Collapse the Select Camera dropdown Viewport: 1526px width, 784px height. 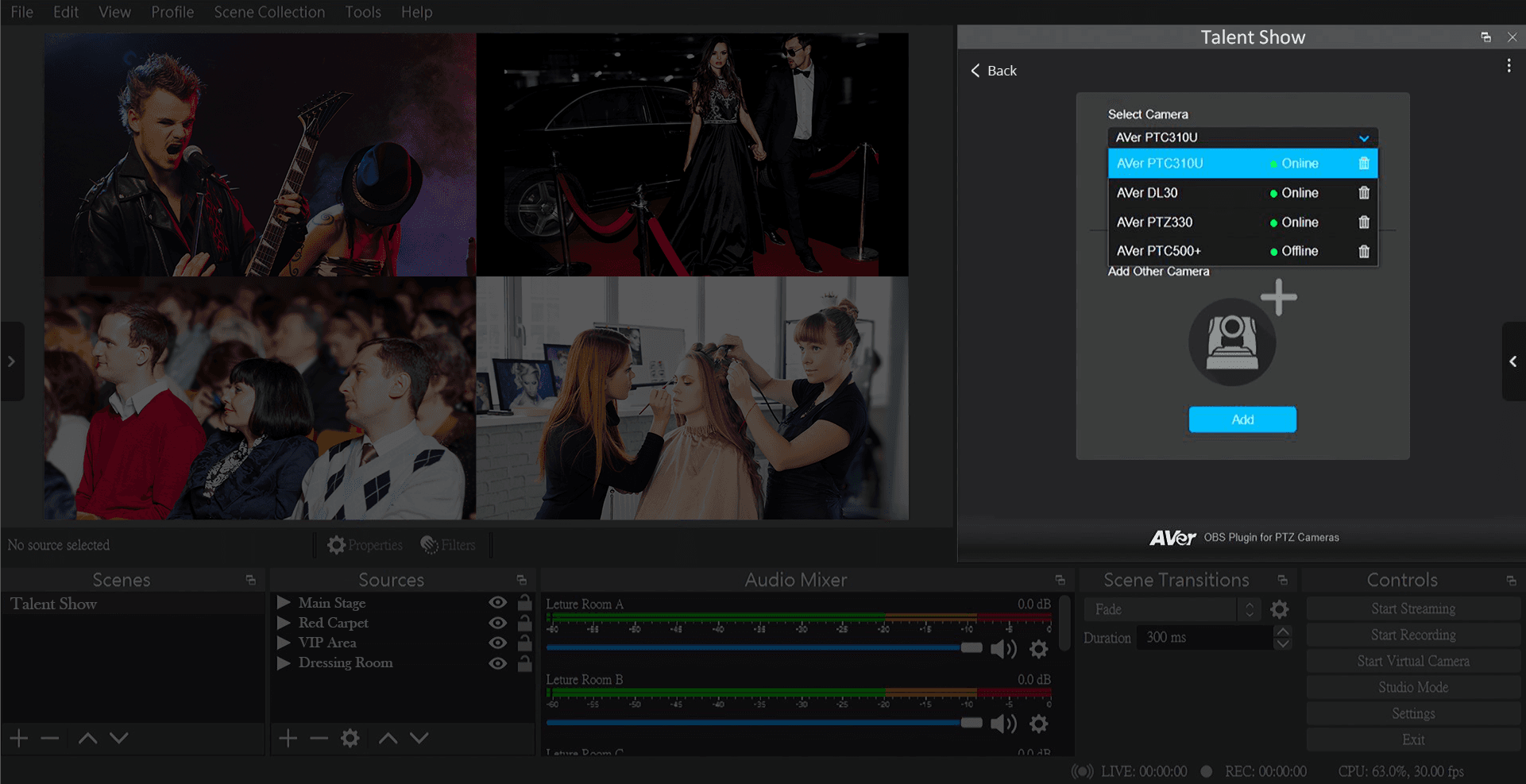(1364, 138)
